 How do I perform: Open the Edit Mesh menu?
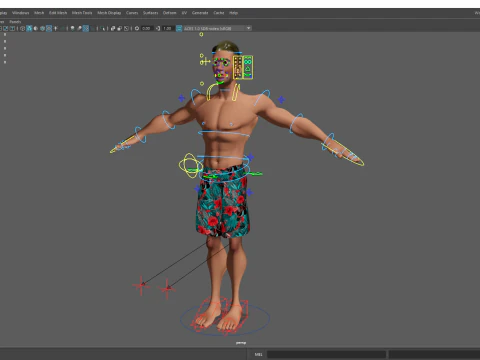[x=58, y=13]
